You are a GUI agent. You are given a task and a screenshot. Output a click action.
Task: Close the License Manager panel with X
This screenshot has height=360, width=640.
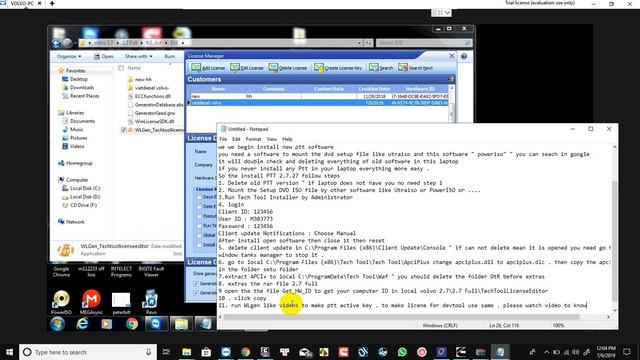click(451, 56)
